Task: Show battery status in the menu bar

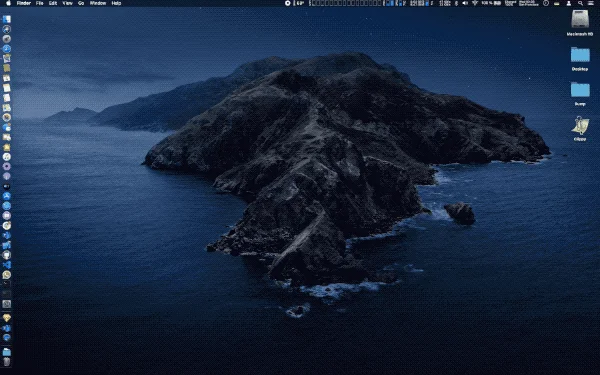Action: pyautogui.click(x=492, y=3)
